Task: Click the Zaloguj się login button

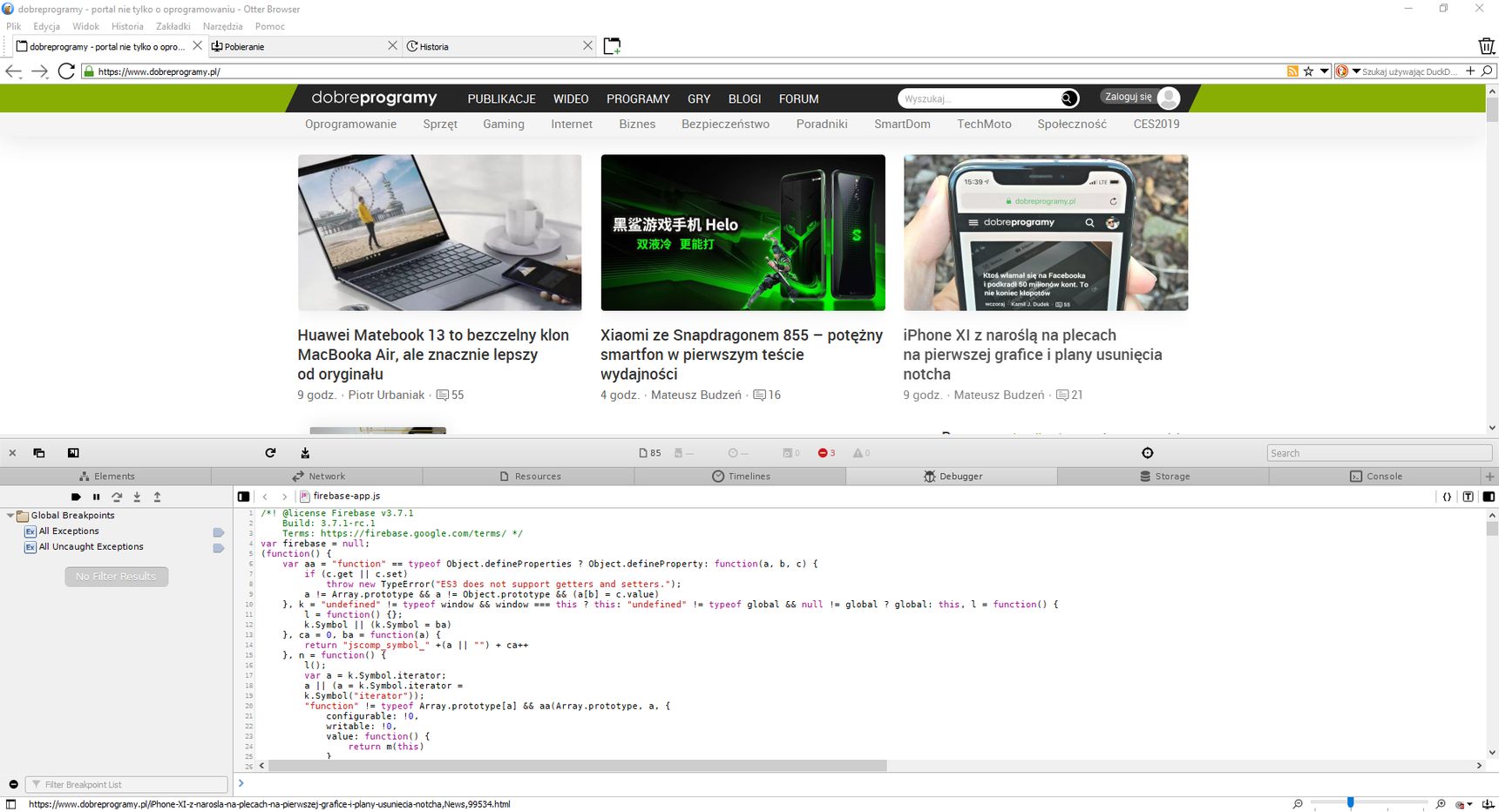Action: click(x=1141, y=98)
